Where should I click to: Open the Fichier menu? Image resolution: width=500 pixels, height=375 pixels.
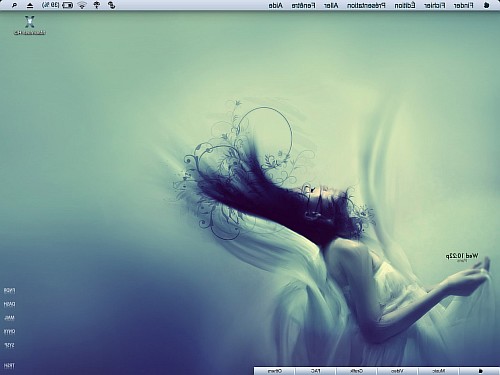point(435,5)
